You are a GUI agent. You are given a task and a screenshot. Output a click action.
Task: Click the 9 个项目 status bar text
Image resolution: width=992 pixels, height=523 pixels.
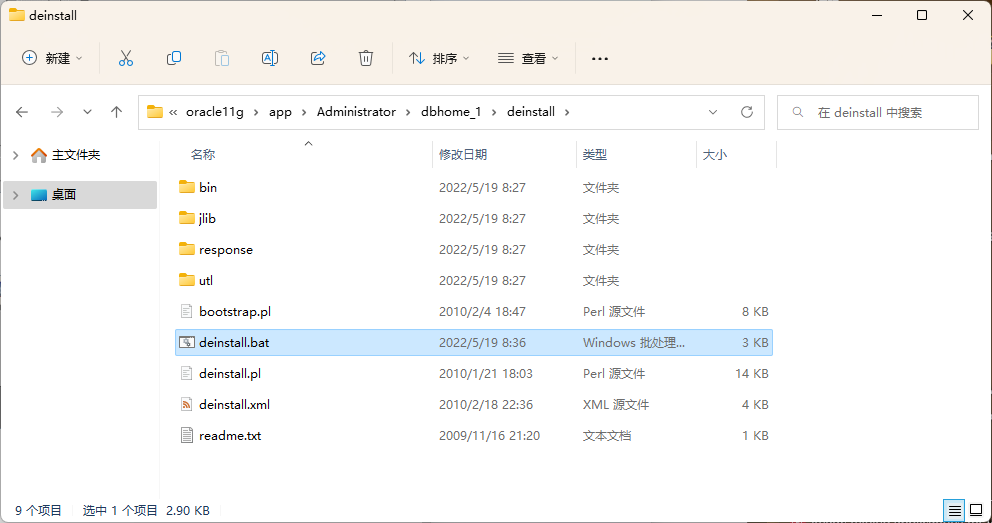39,510
